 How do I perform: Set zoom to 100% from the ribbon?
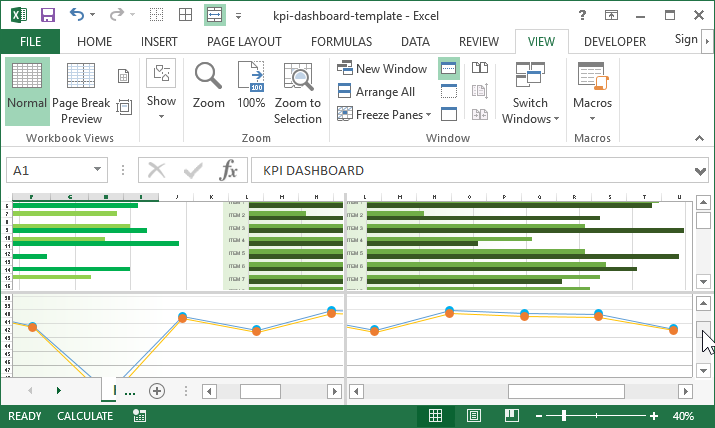[x=251, y=86]
